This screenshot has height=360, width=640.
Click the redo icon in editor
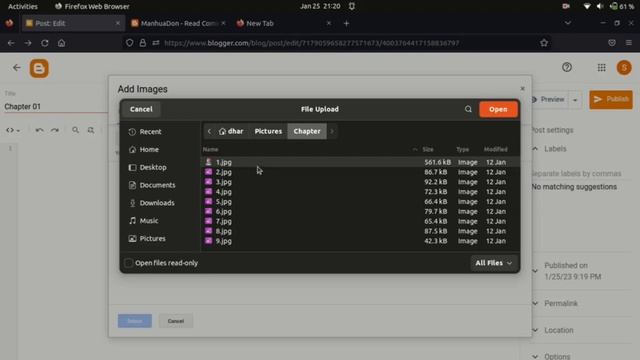coord(55,130)
